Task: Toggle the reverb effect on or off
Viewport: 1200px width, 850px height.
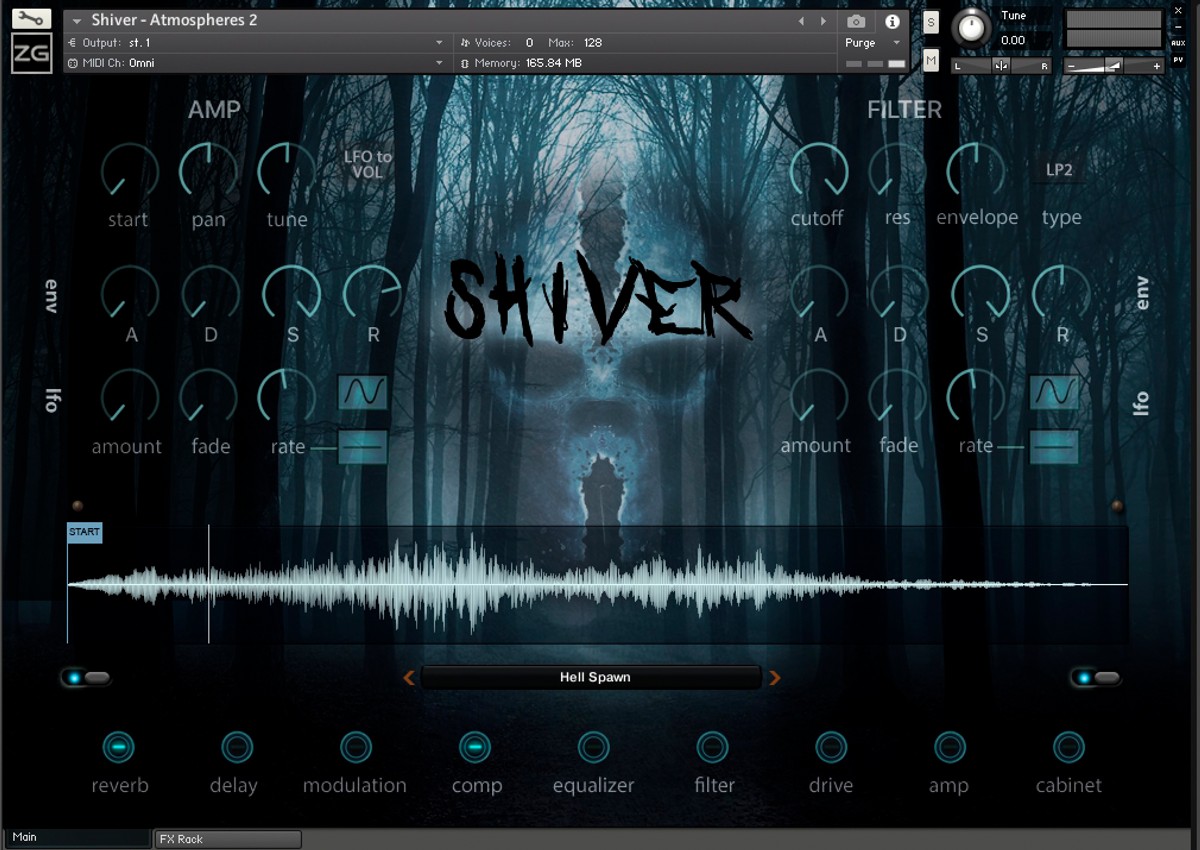Action: tap(118, 747)
